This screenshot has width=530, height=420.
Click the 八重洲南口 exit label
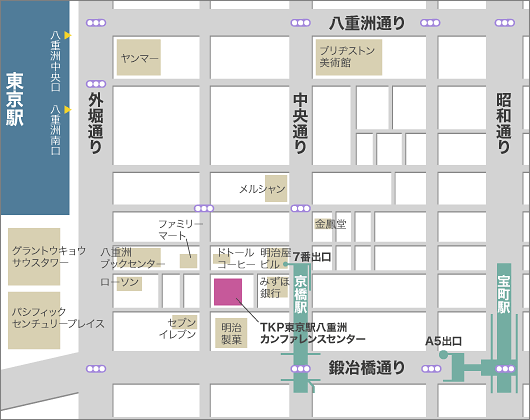point(55,130)
